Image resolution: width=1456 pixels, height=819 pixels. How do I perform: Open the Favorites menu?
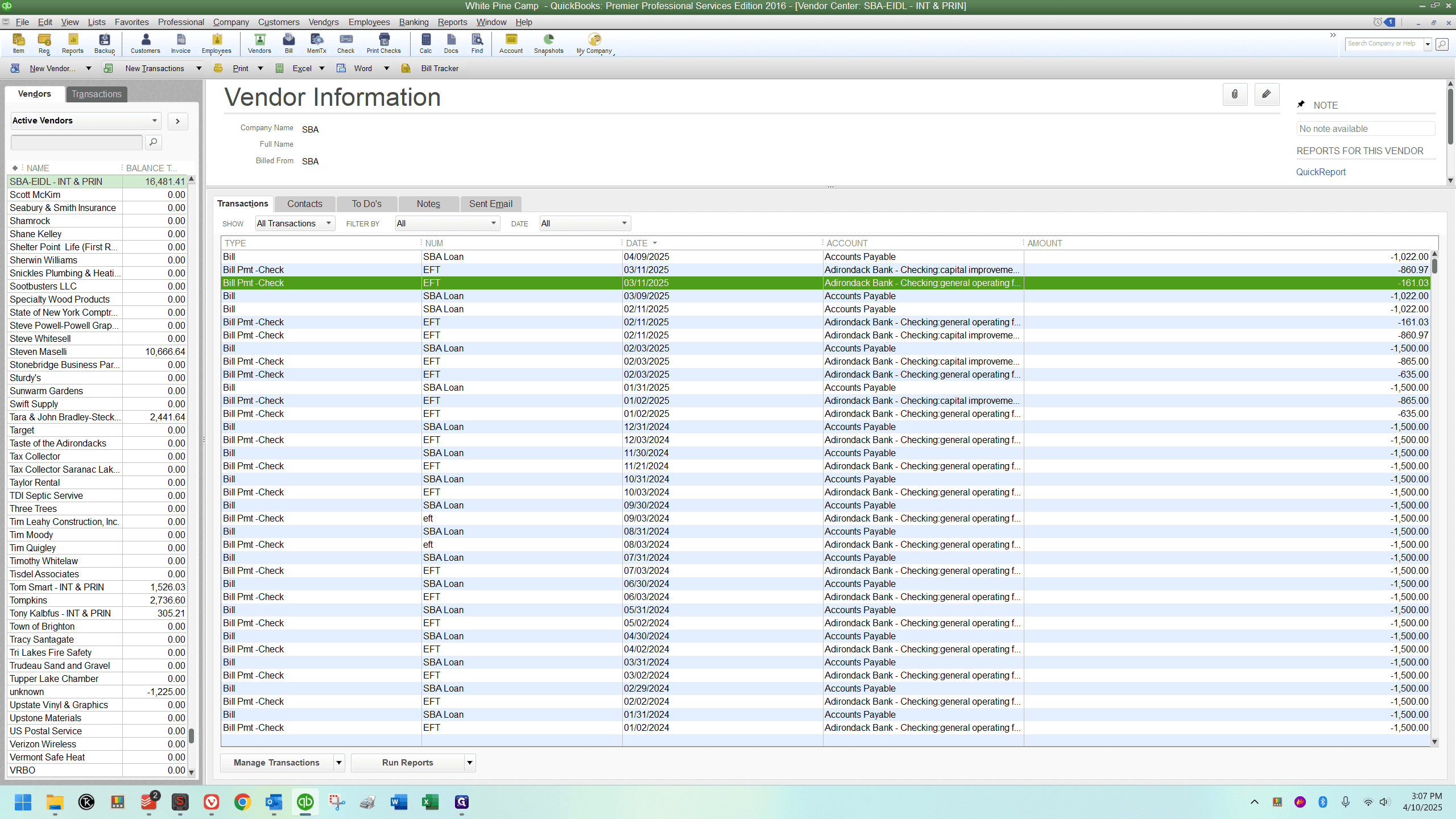click(131, 22)
